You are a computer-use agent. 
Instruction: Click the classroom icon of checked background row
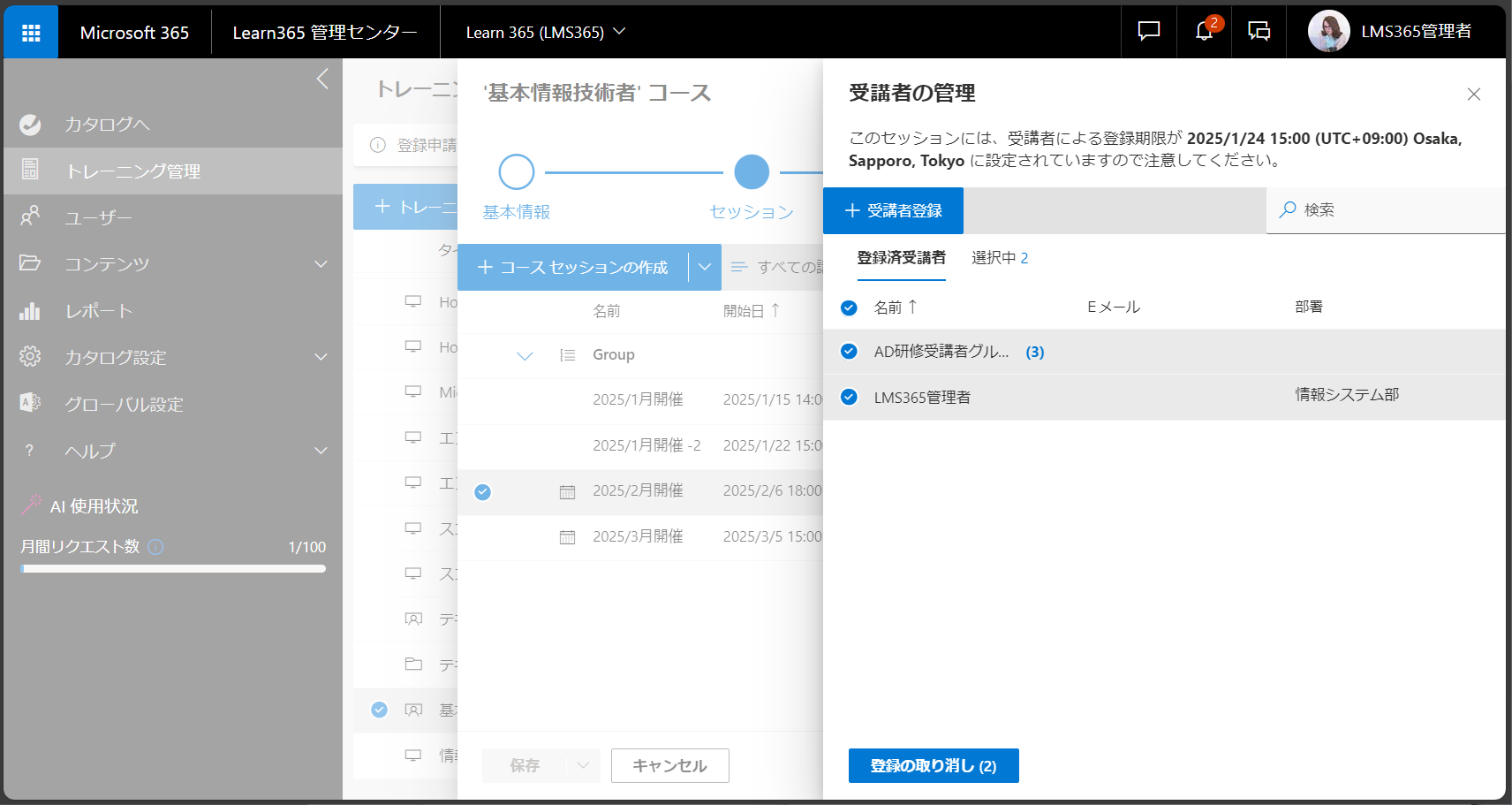(x=413, y=710)
